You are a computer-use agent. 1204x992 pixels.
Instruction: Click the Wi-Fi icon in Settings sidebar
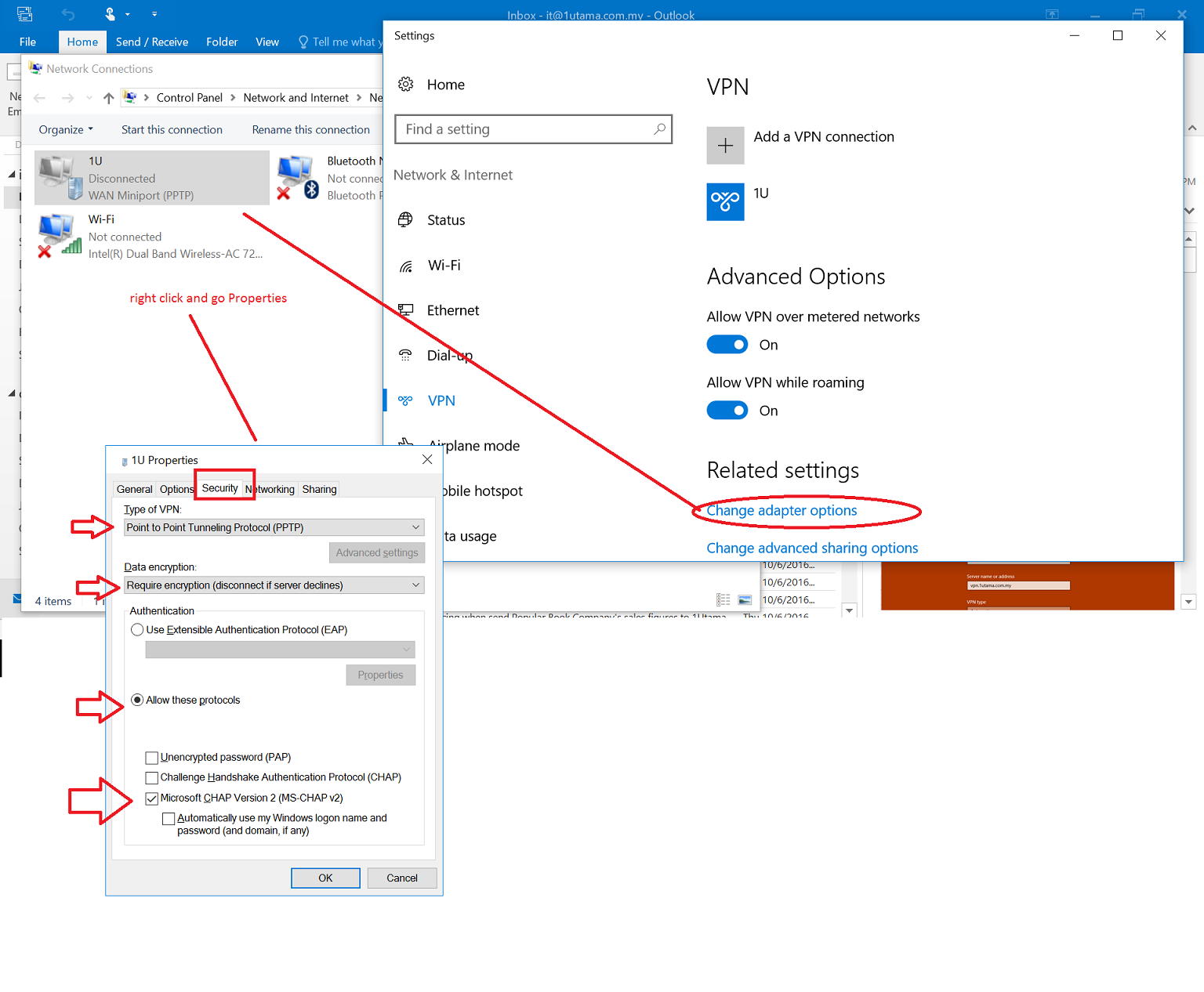[405, 266]
